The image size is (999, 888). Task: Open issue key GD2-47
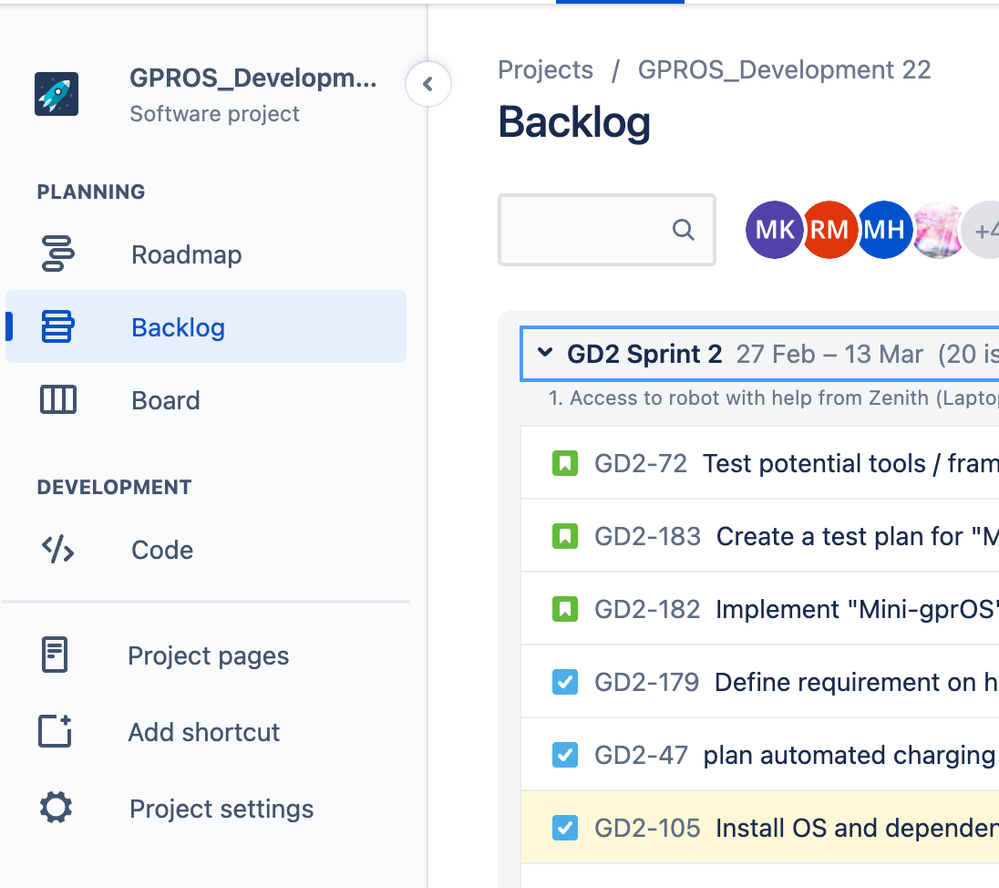[641, 756]
